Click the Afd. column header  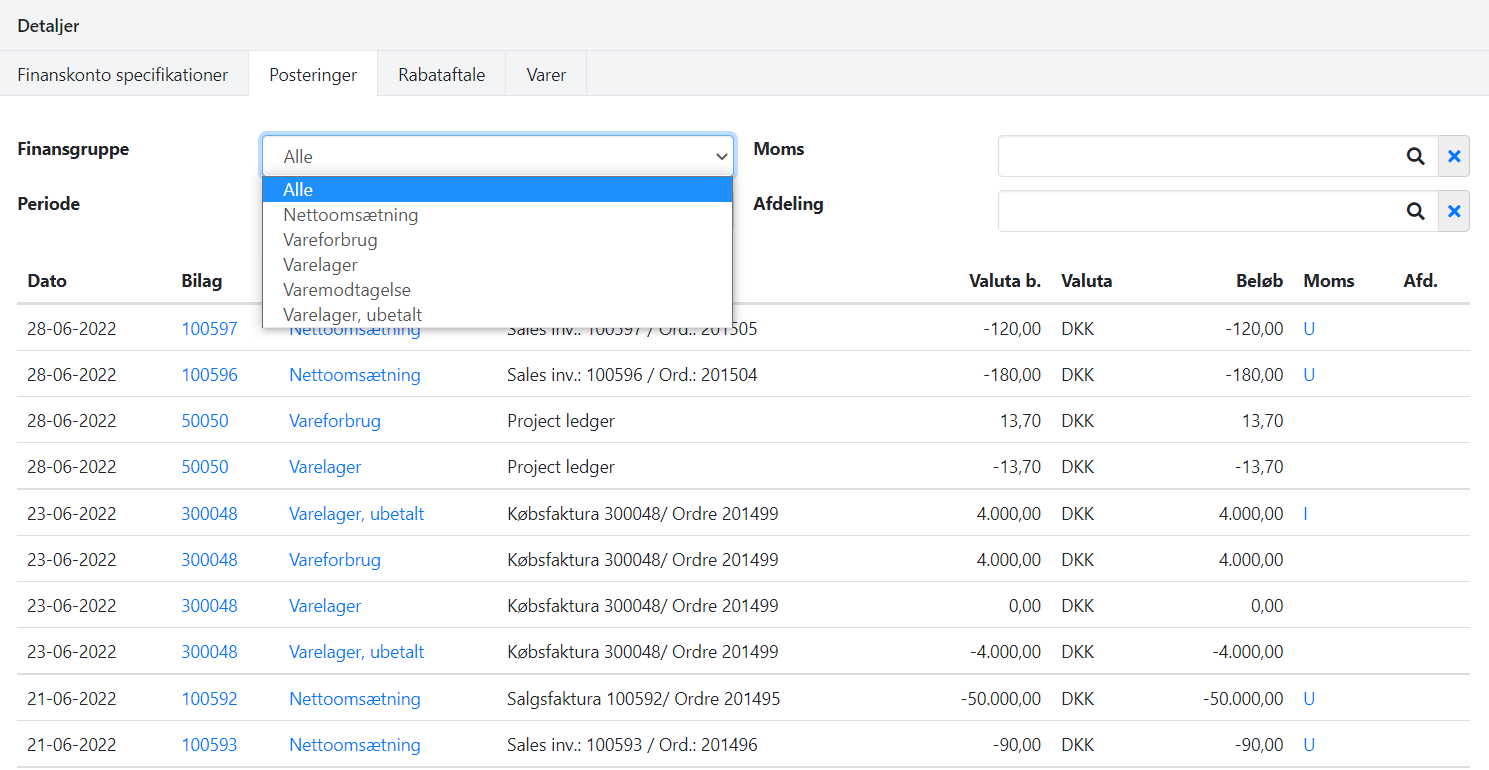[1420, 281]
